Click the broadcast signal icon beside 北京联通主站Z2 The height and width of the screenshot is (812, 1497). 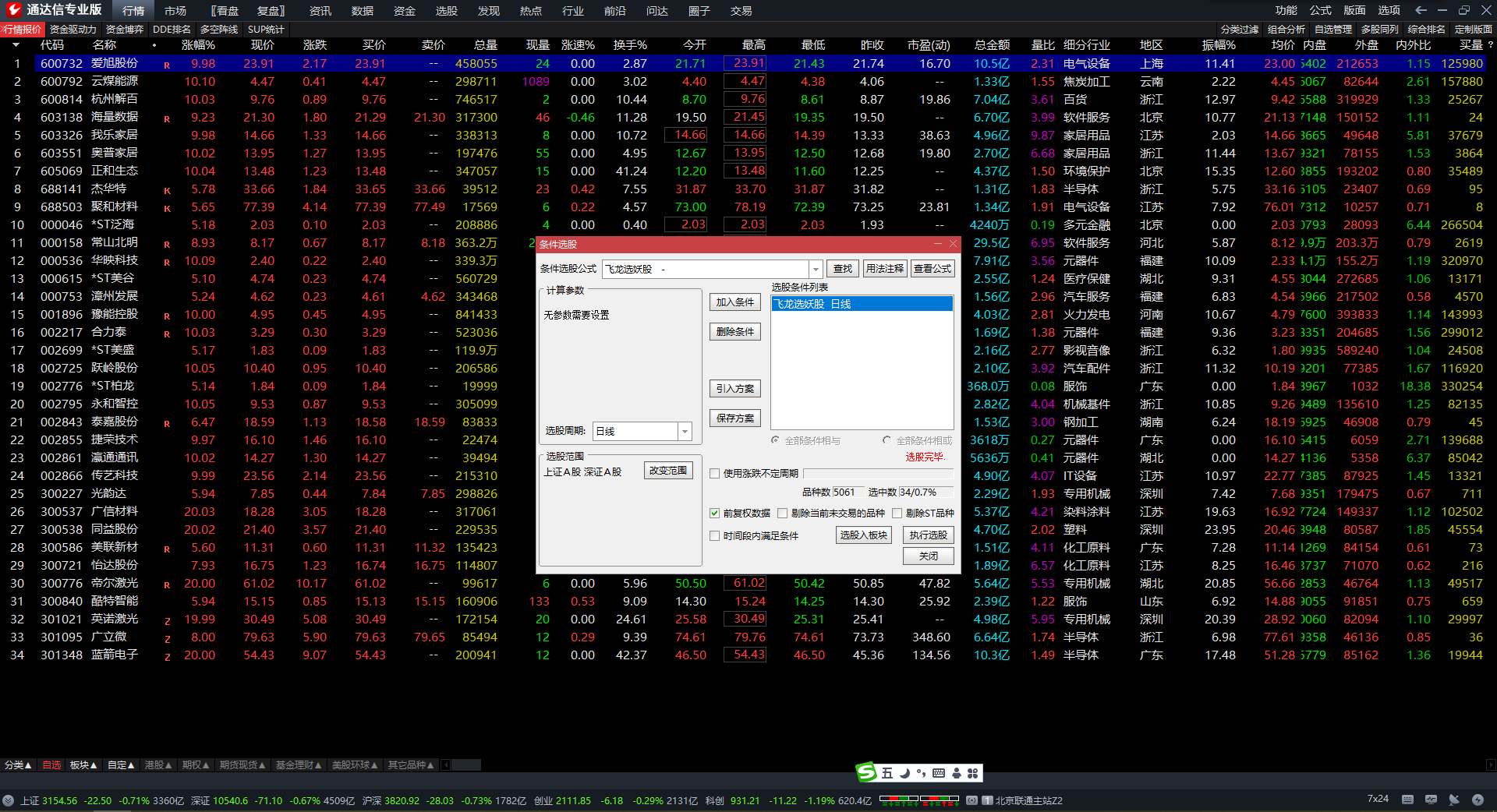pos(971,800)
